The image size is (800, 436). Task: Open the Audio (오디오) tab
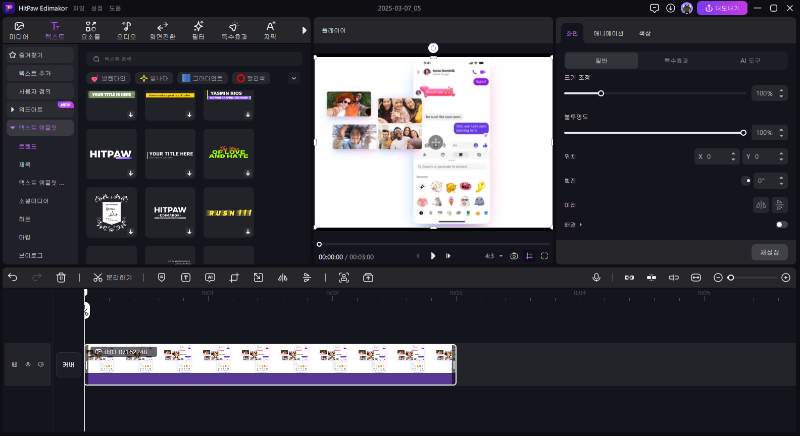(127, 31)
